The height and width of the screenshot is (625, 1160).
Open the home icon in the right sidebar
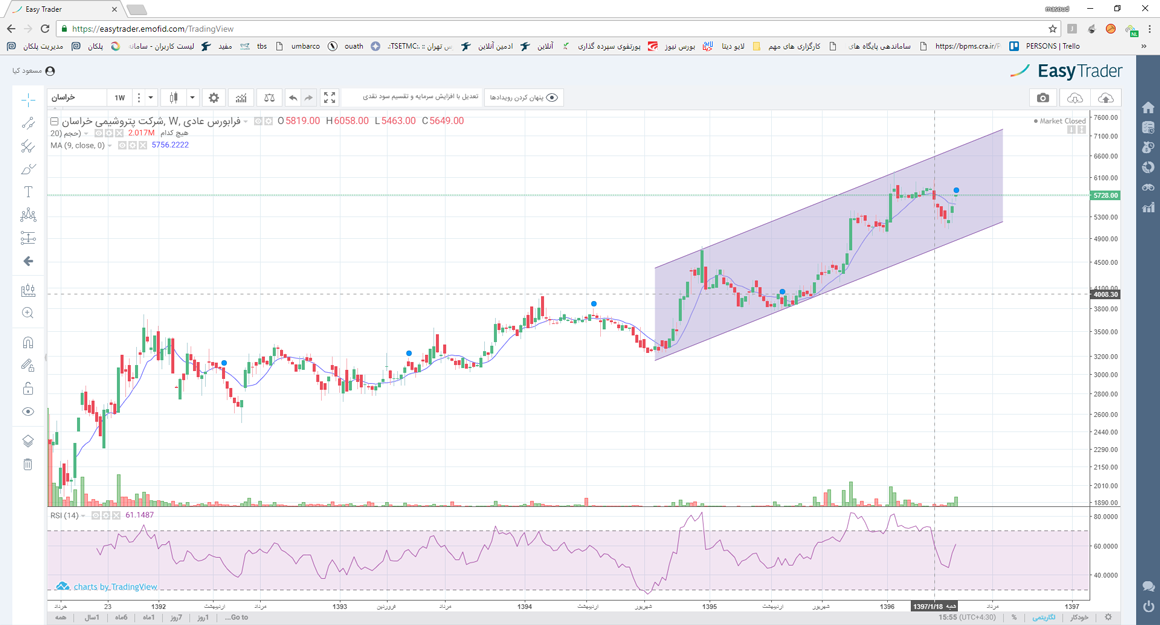pyautogui.click(x=1148, y=107)
